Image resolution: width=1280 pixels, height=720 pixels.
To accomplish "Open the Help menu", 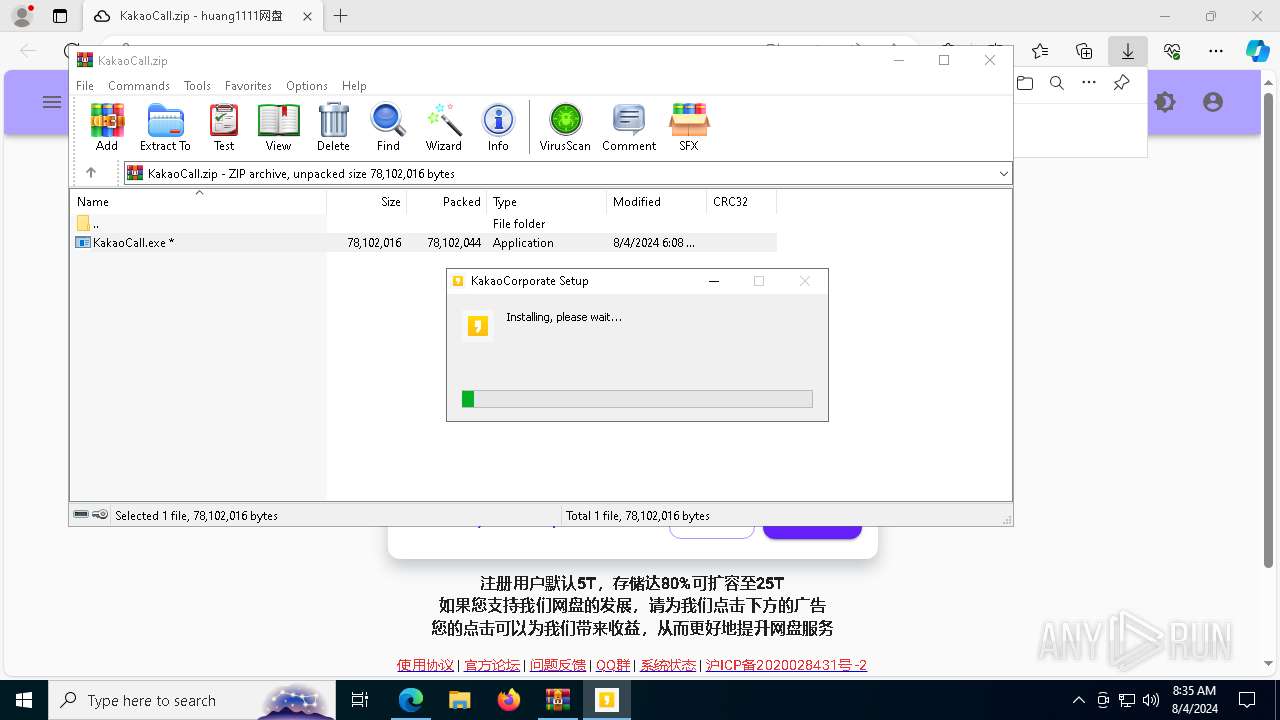I will (354, 86).
